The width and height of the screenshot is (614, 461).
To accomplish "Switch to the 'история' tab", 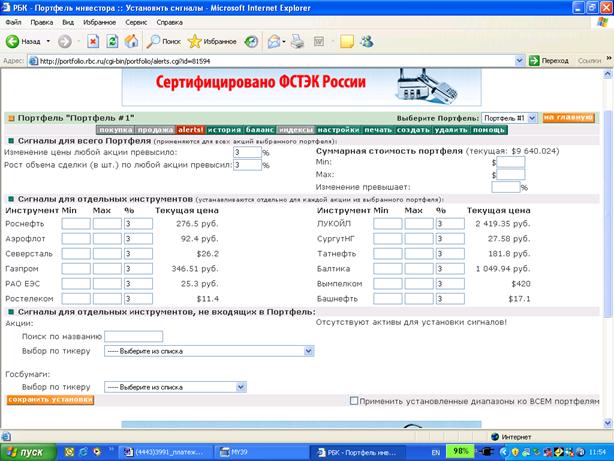I will [224, 130].
